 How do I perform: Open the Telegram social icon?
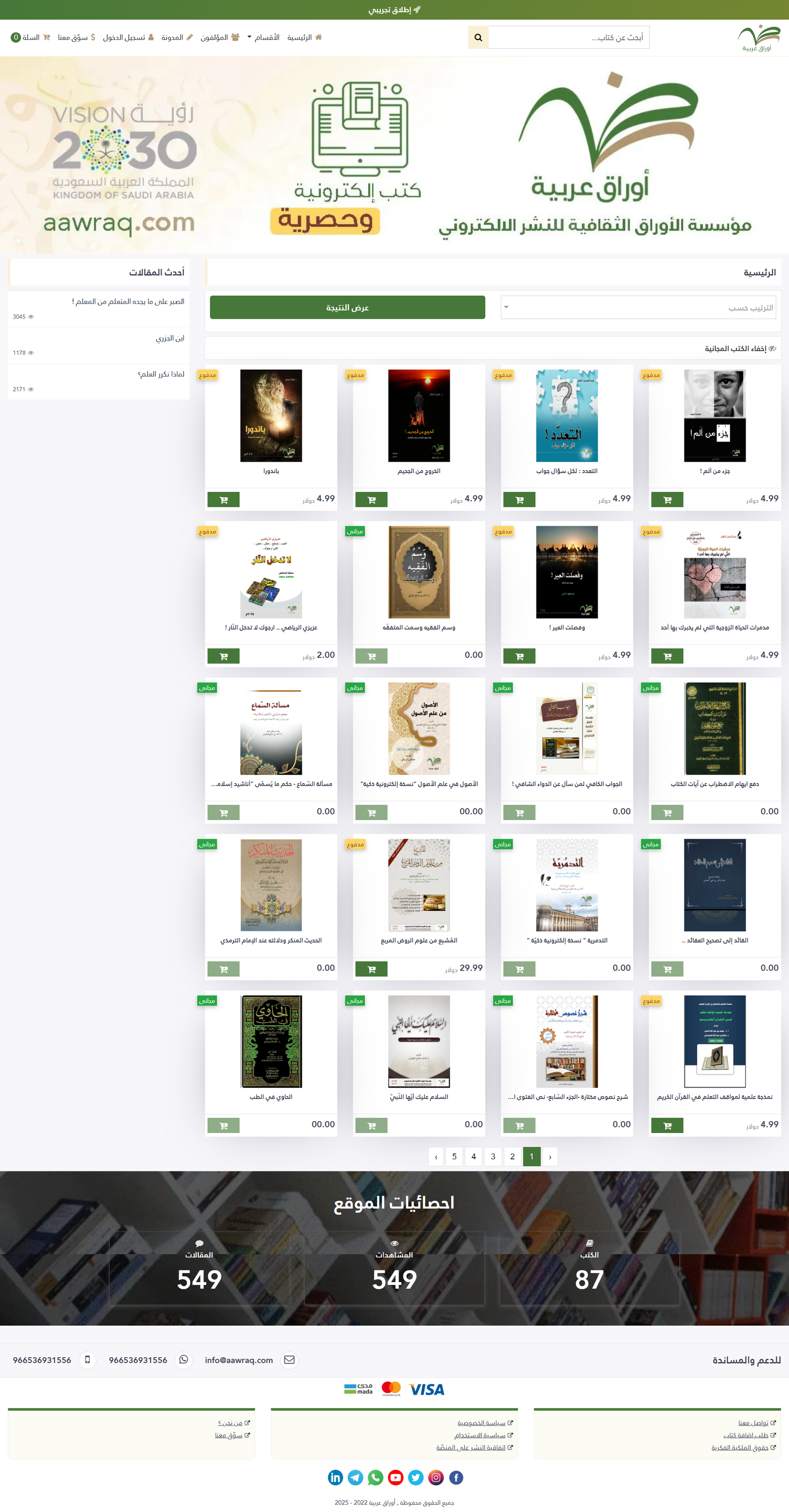tap(356, 1477)
